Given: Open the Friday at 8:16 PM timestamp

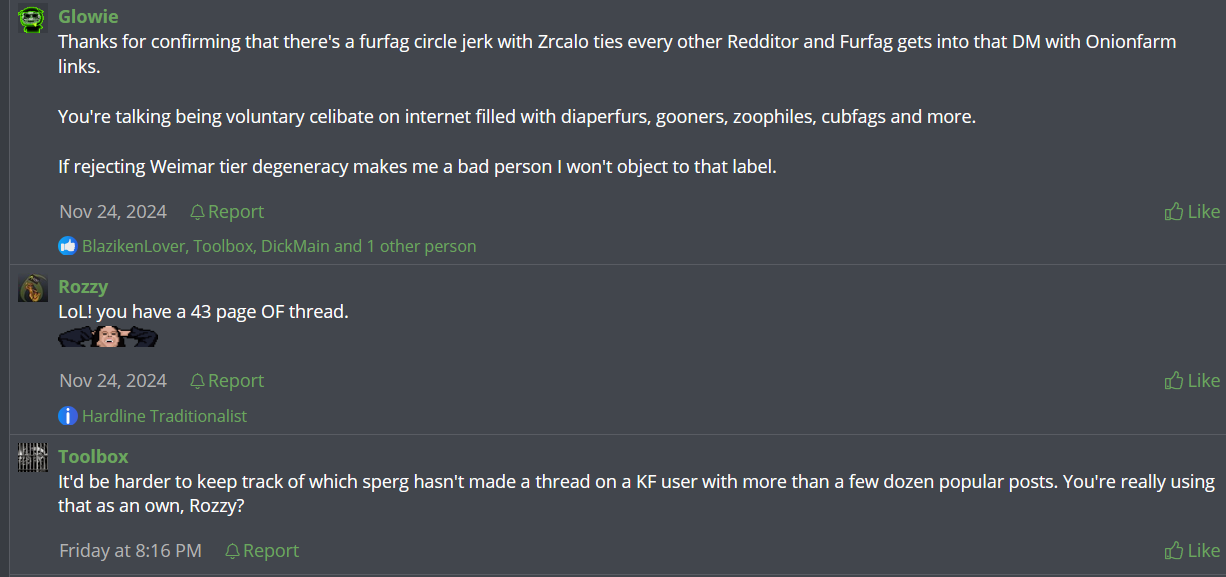Looking at the screenshot, I should tap(130, 551).
